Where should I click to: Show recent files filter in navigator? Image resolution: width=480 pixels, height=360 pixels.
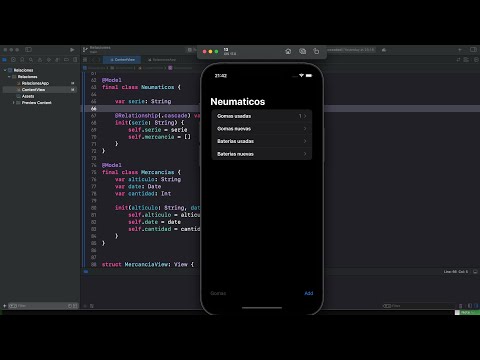point(70,306)
